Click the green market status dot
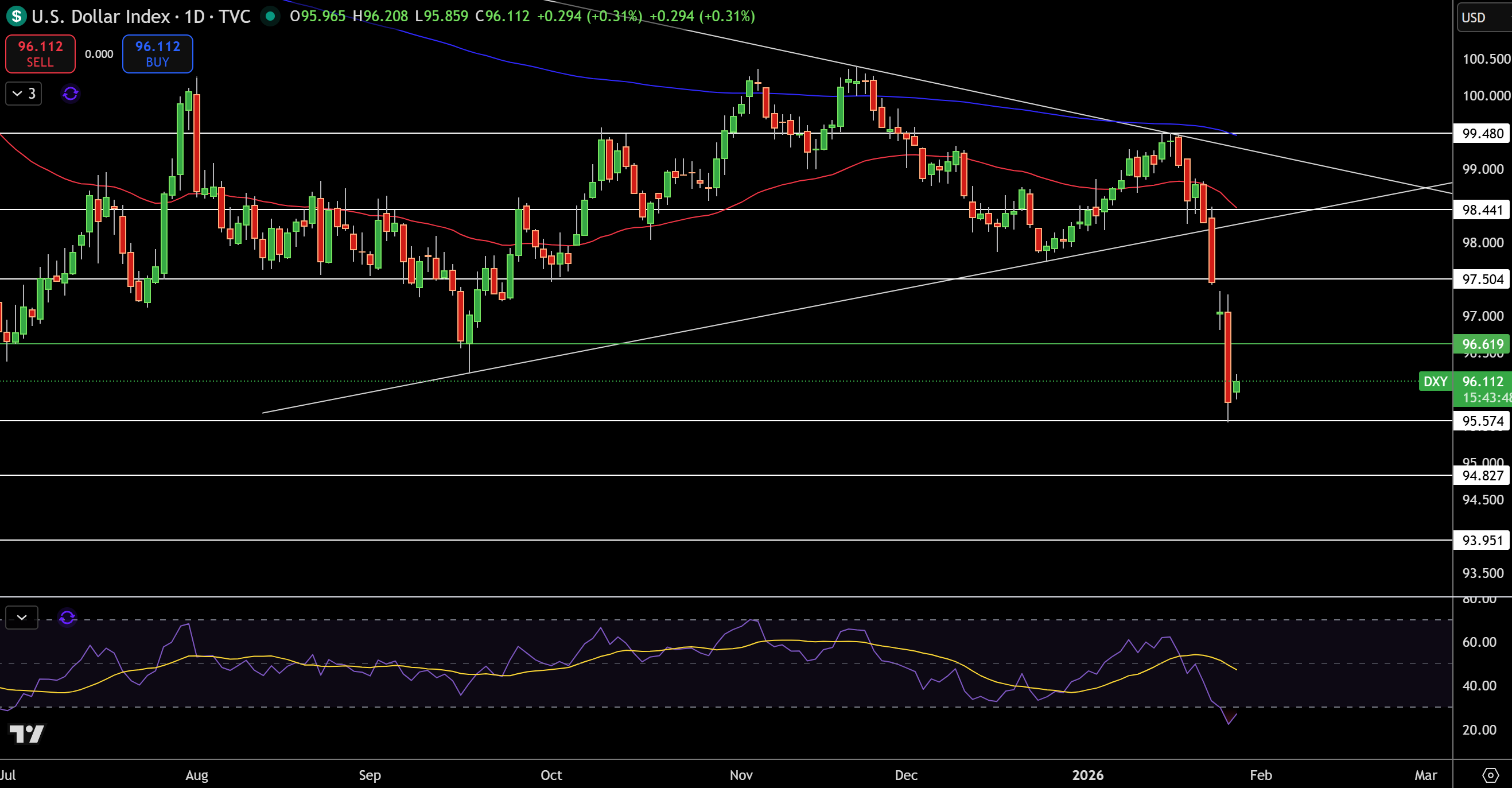This screenshot has width=1512, height=788. click(270, 16)
